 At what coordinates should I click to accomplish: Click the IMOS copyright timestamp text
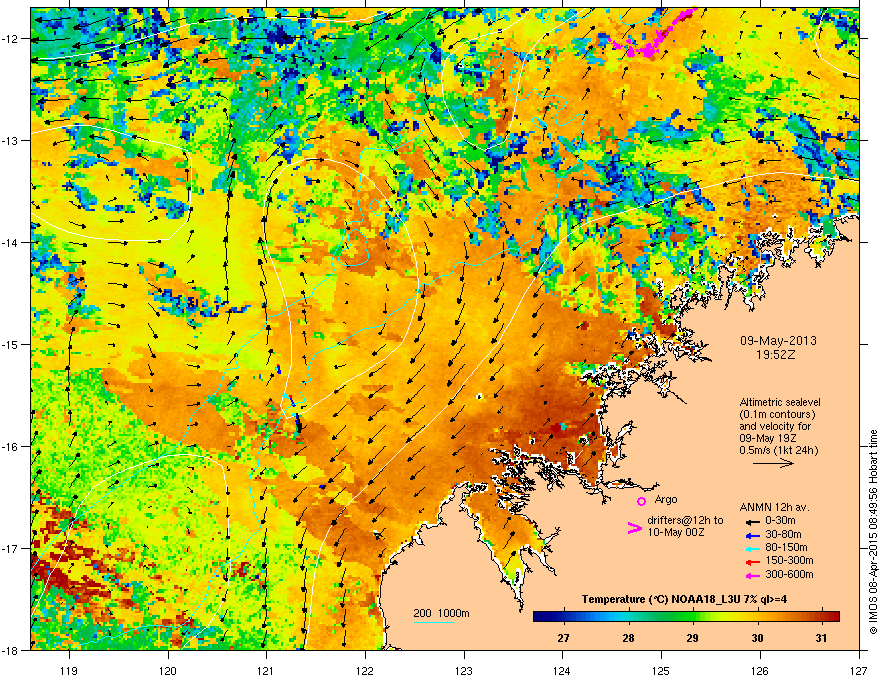[x=873, y=532]
